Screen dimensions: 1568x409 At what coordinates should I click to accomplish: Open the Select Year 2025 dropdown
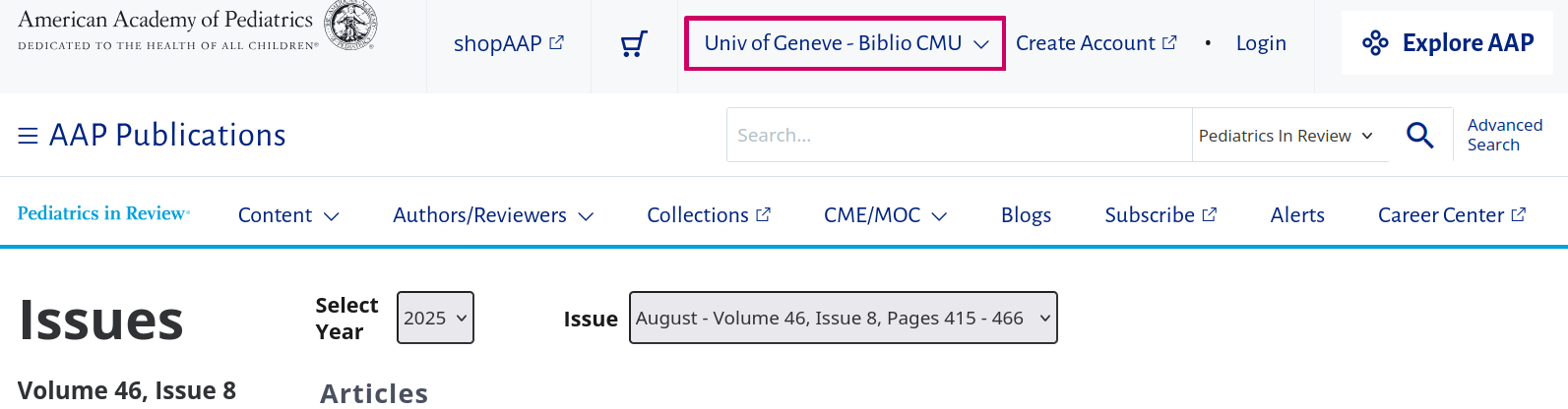click(x=435, y=318)
